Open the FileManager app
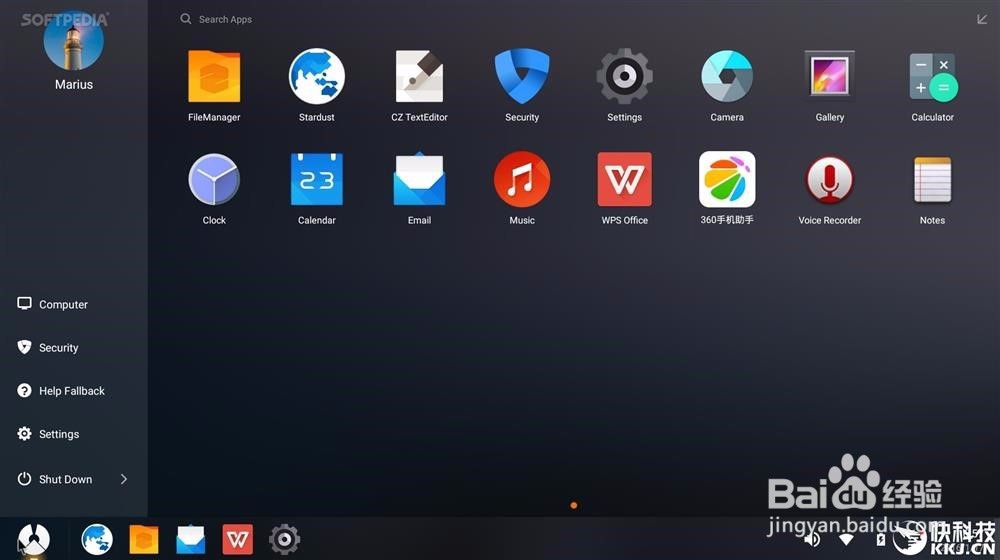The width and height of the screenshot is (1000, 560). coord(214,77)
